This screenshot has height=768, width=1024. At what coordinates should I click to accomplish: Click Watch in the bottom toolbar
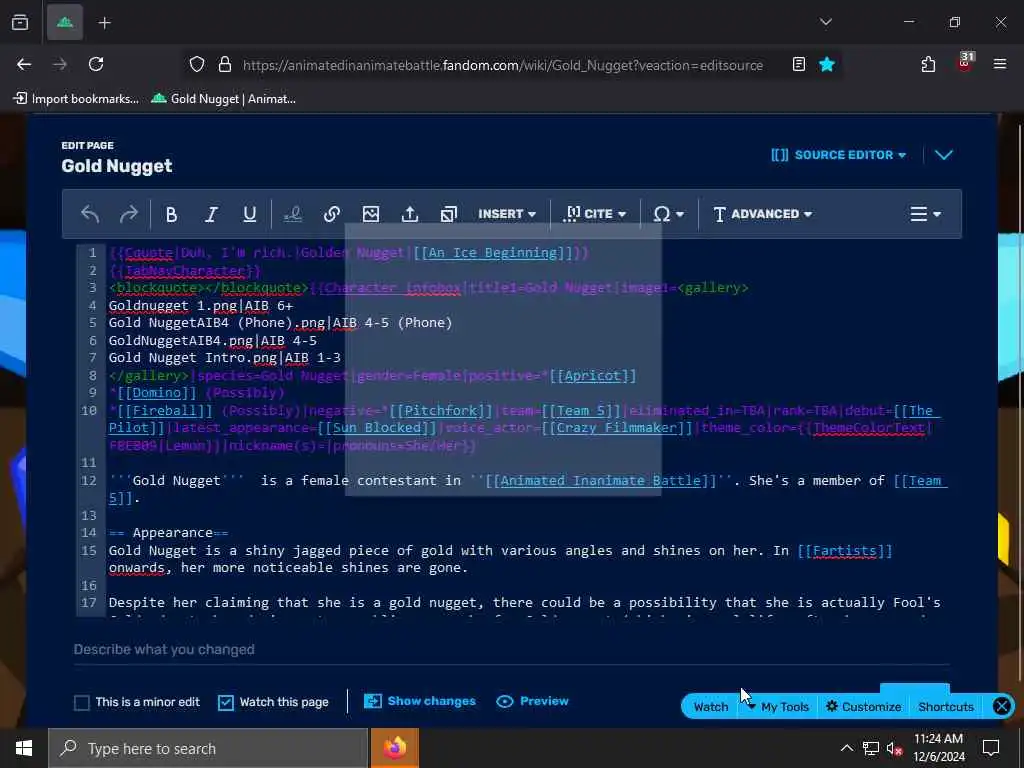point(711,707)
